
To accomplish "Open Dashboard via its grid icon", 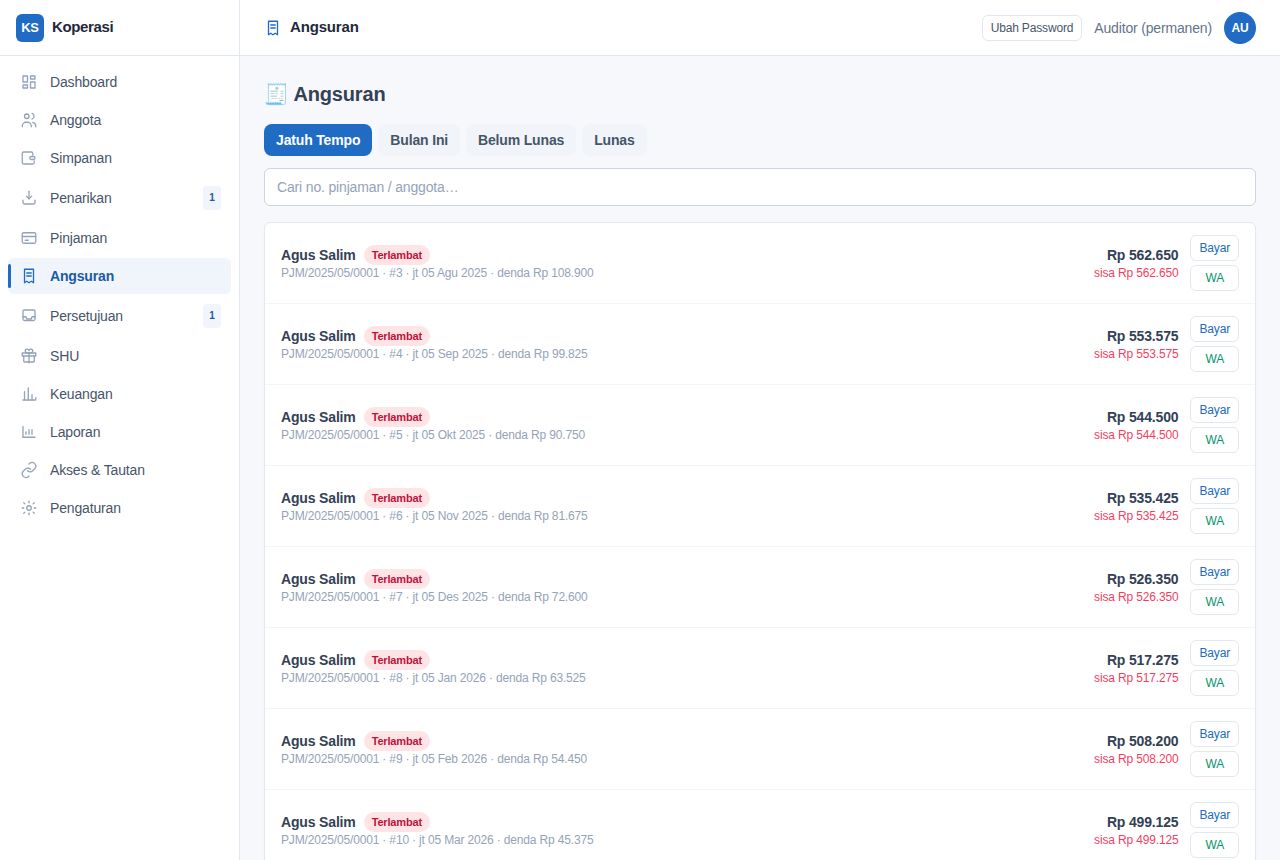I will (29, 82).
